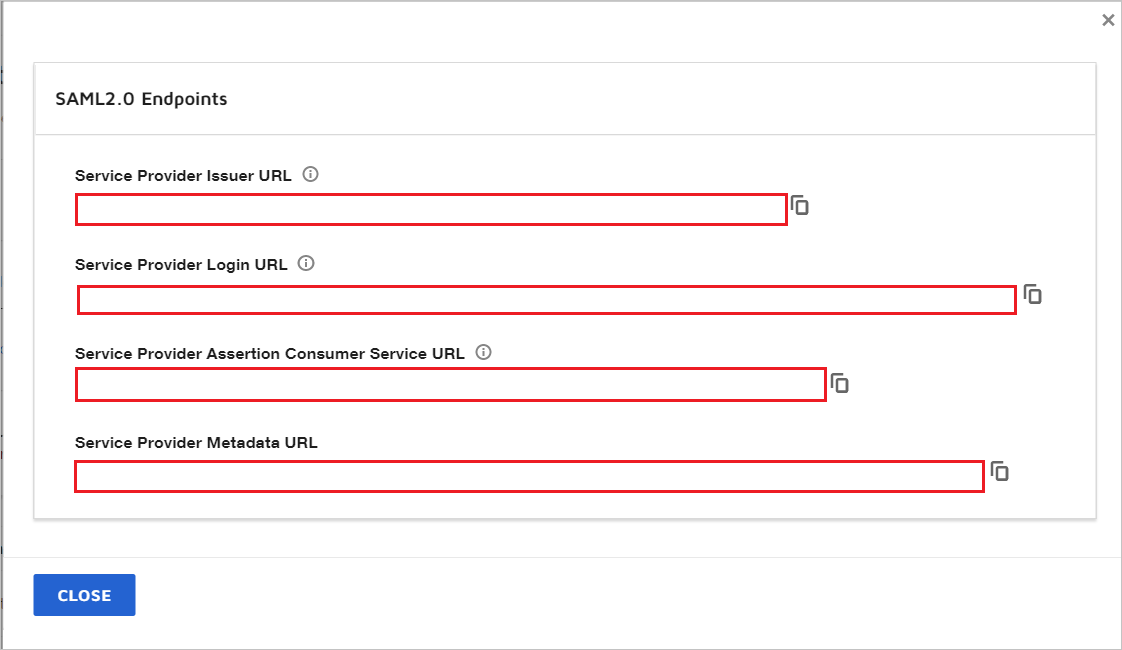Select the Service Provider Metadata URL label

tap(196, 442)
